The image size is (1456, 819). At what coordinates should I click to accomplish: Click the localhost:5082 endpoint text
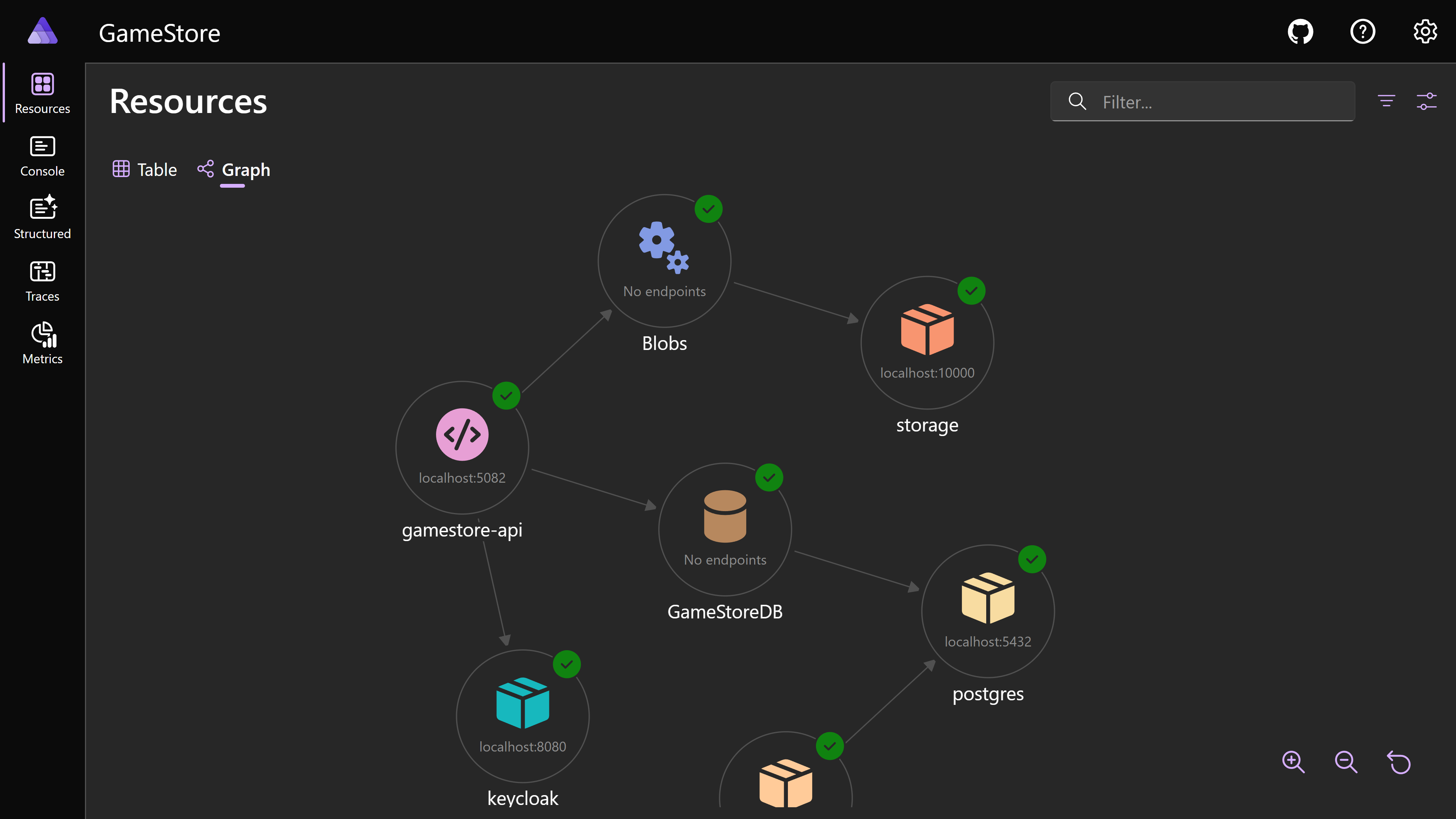pos(462,478)
